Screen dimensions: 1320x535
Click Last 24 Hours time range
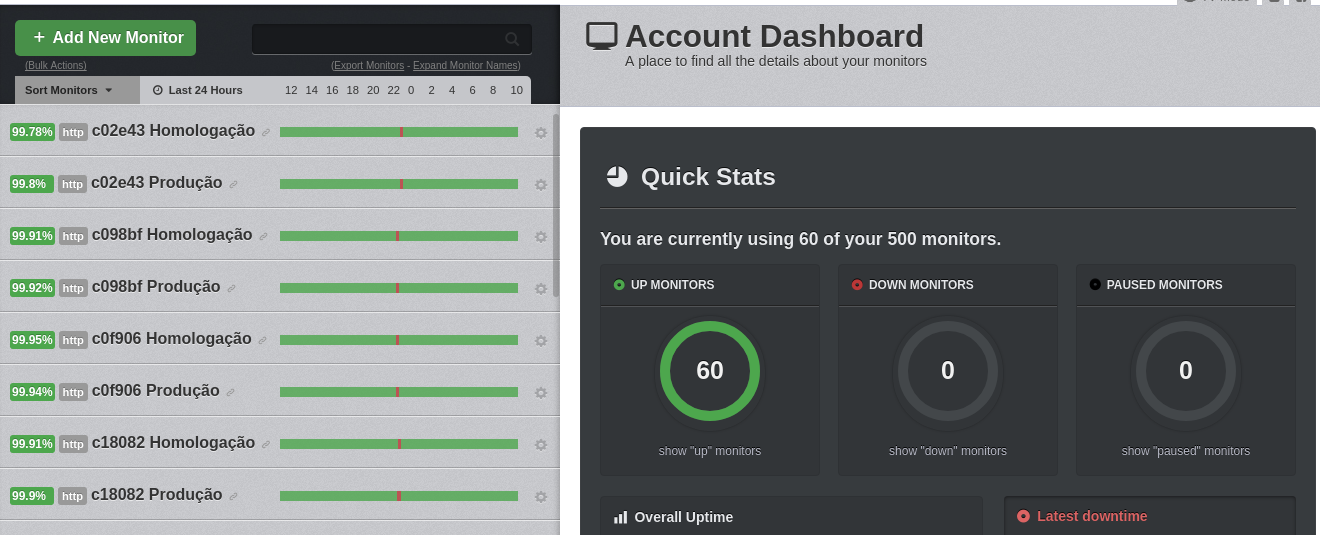coord(198,90)
